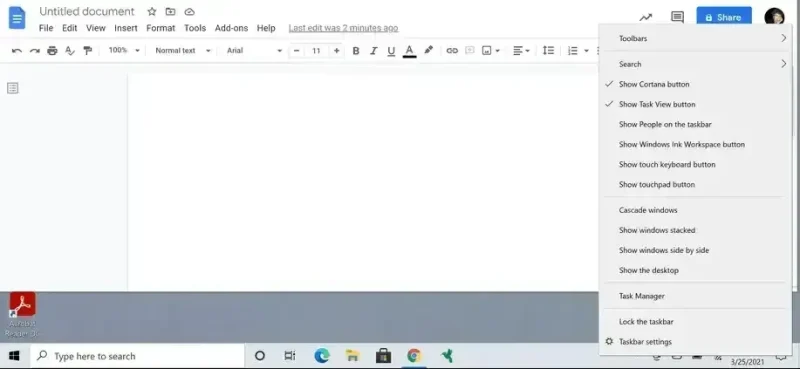The width and height of the screenshot is (800, 369).
Task: Open the View menu
Action: (95, 28)
